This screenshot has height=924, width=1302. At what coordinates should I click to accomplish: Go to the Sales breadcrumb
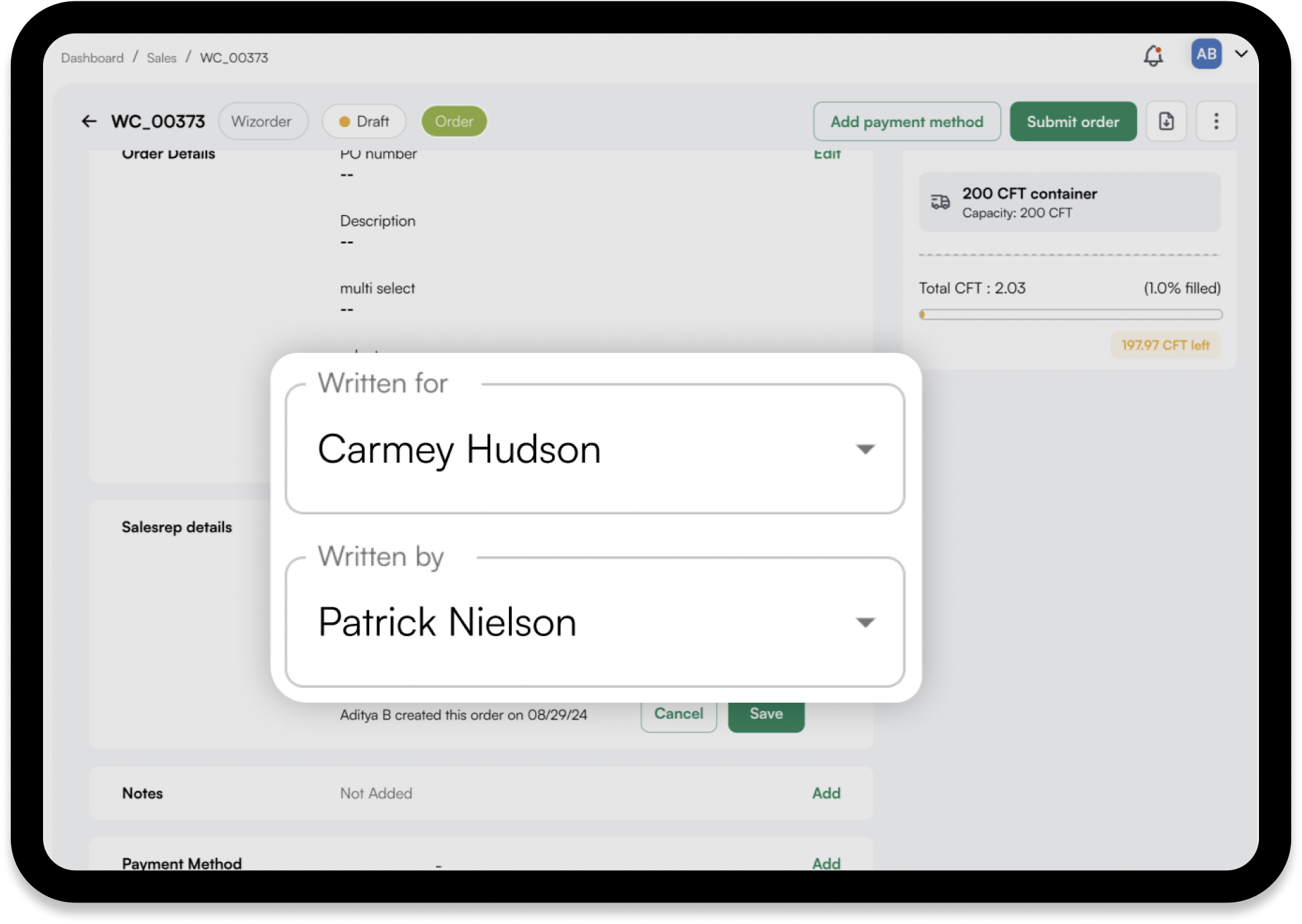(161, 58)
